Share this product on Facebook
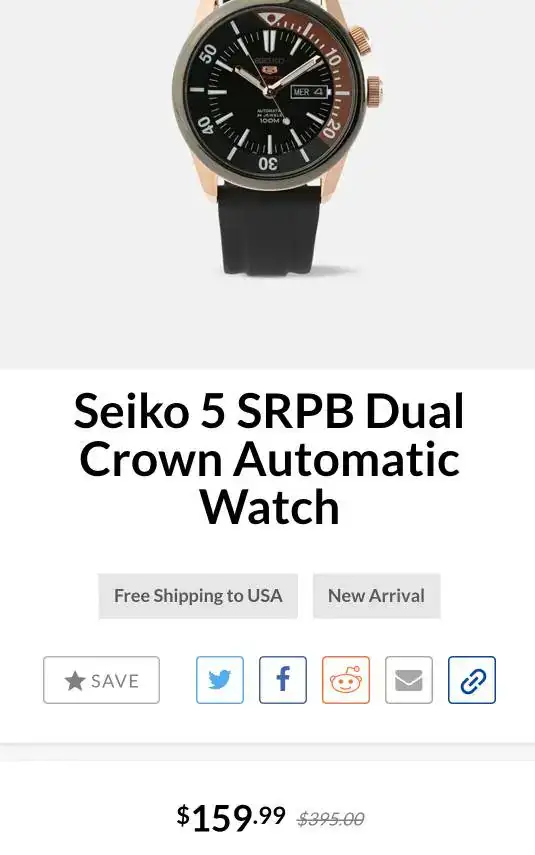The image size is (535, 855). pyautogui.click(x=282, y=680)
